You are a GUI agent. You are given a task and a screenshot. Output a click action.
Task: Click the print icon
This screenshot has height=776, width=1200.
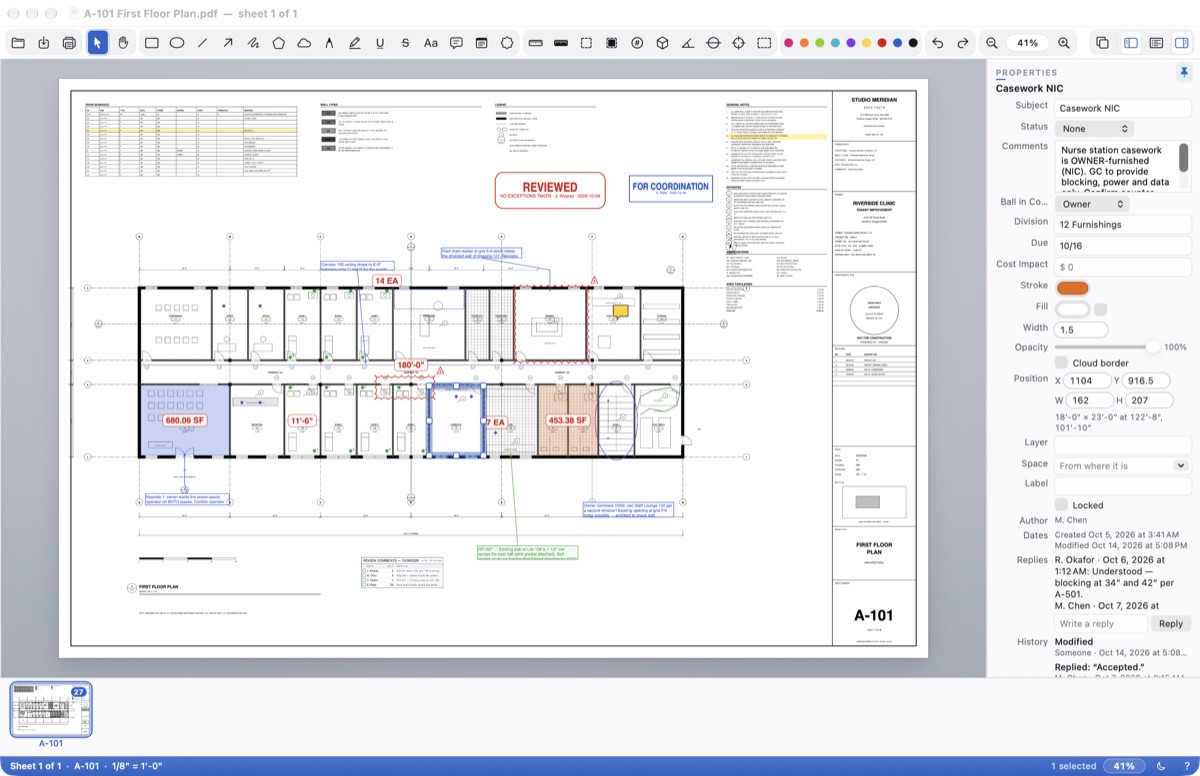point(69,43)
